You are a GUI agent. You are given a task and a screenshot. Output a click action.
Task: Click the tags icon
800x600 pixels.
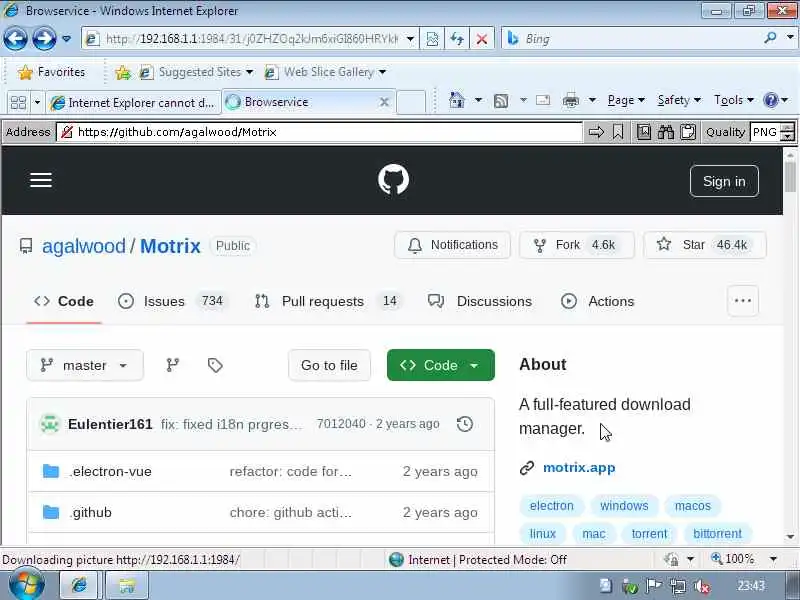click(x=215, y=365)
